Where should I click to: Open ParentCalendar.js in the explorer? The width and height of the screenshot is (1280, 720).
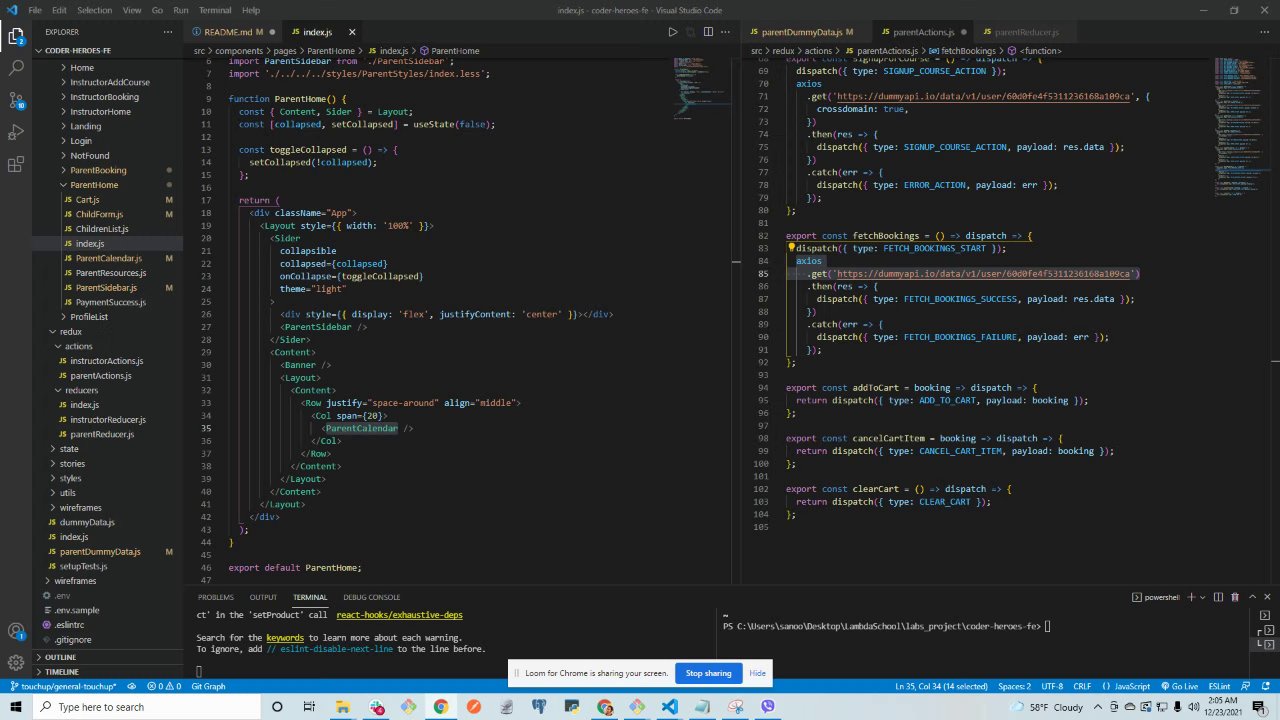tap(108, 259)
